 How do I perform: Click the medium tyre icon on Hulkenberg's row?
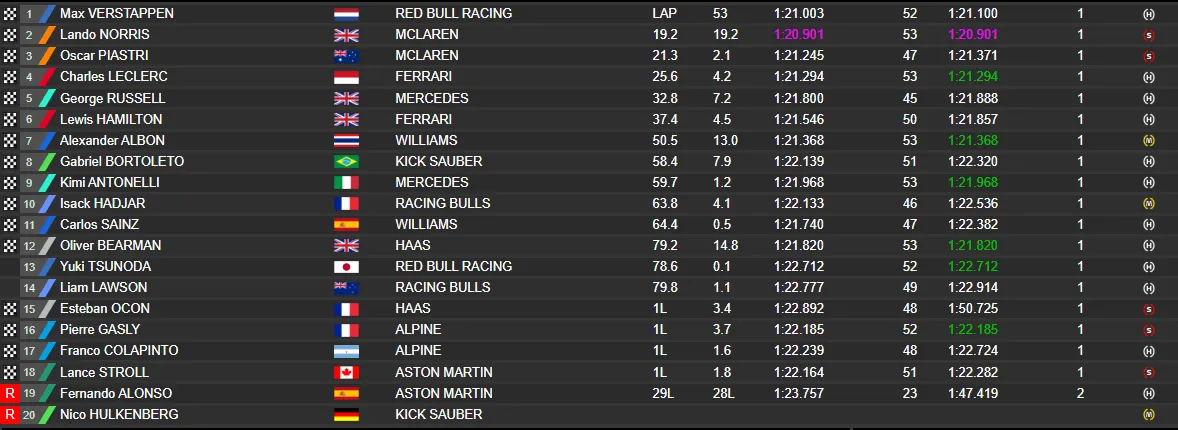[1148, 413]
